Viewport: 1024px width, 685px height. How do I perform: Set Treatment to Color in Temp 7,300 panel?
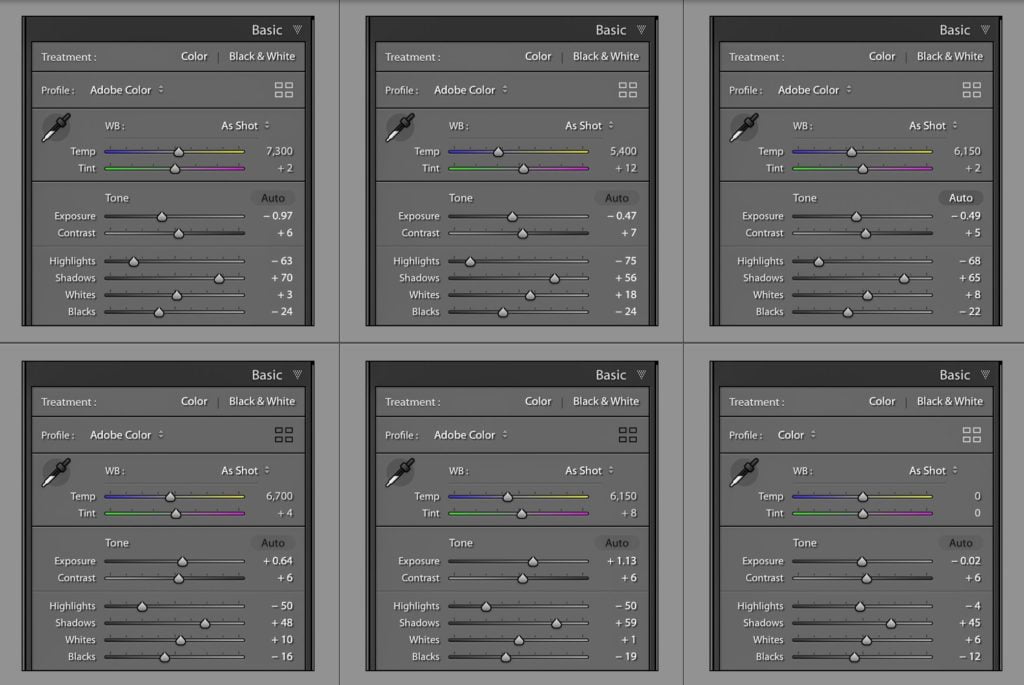[194, 56]
